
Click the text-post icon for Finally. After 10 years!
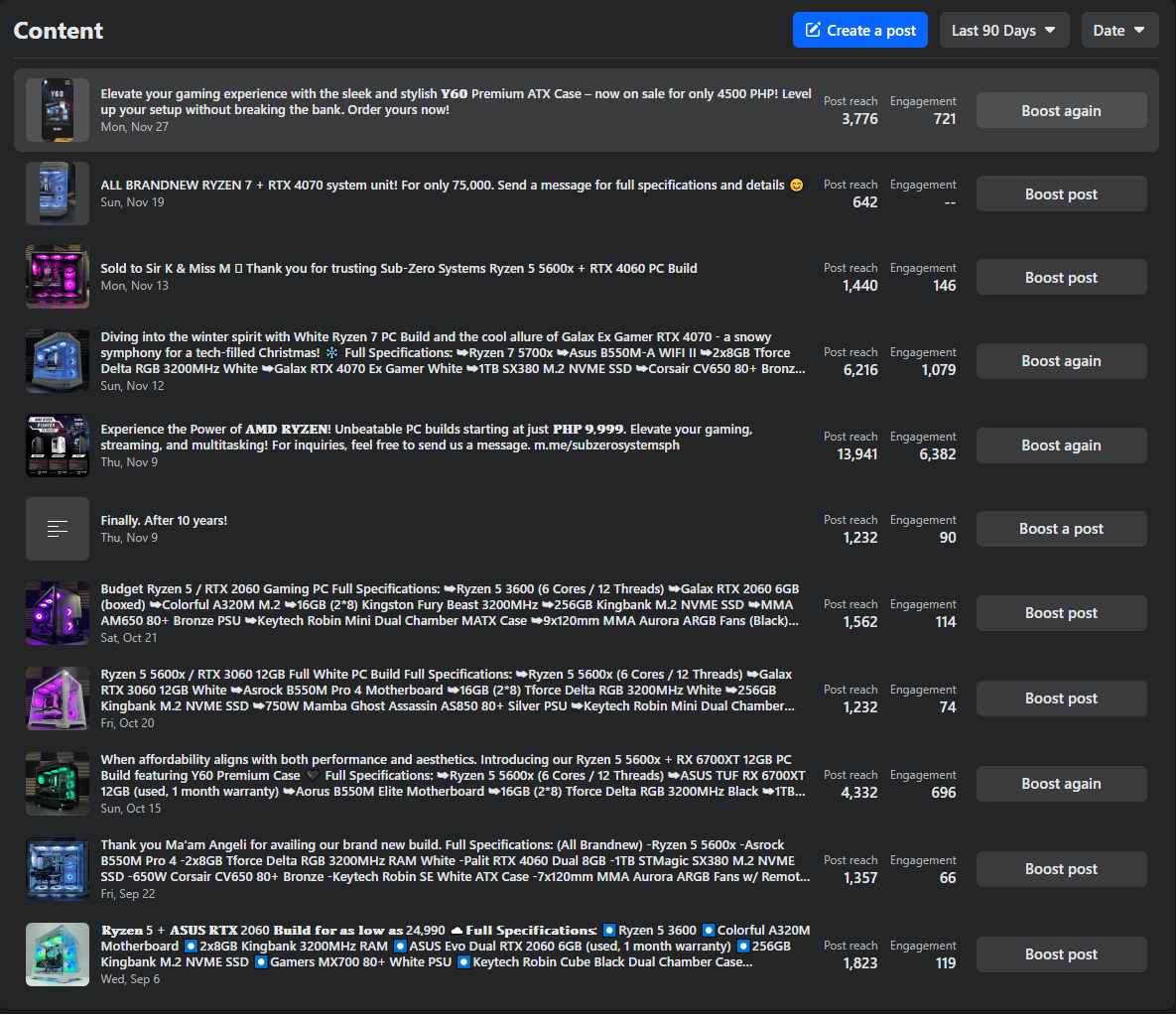(x=58, y=529)
